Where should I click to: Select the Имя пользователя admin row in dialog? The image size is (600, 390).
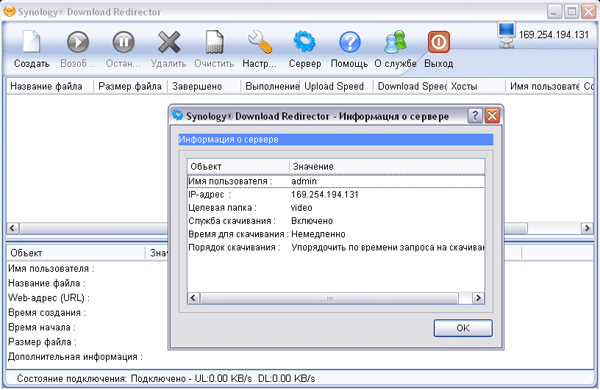pos(336,181)
